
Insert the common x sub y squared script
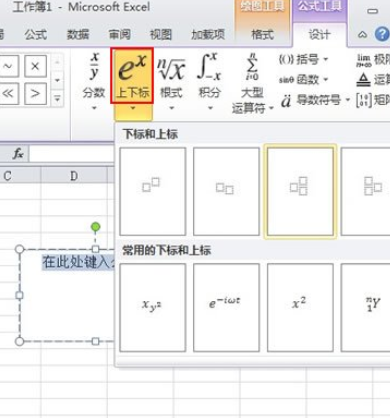(x=153, y=307)
